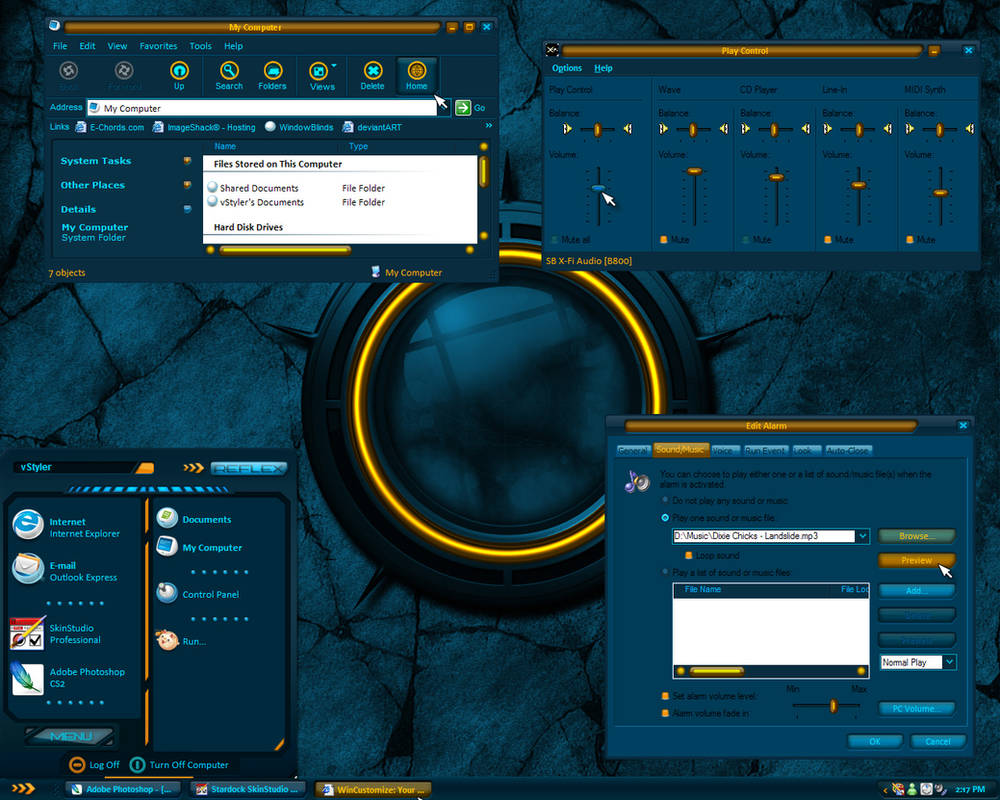
Task: Launch Adobe Photoshop CS2 shortcut
Action: pos(68,678)
